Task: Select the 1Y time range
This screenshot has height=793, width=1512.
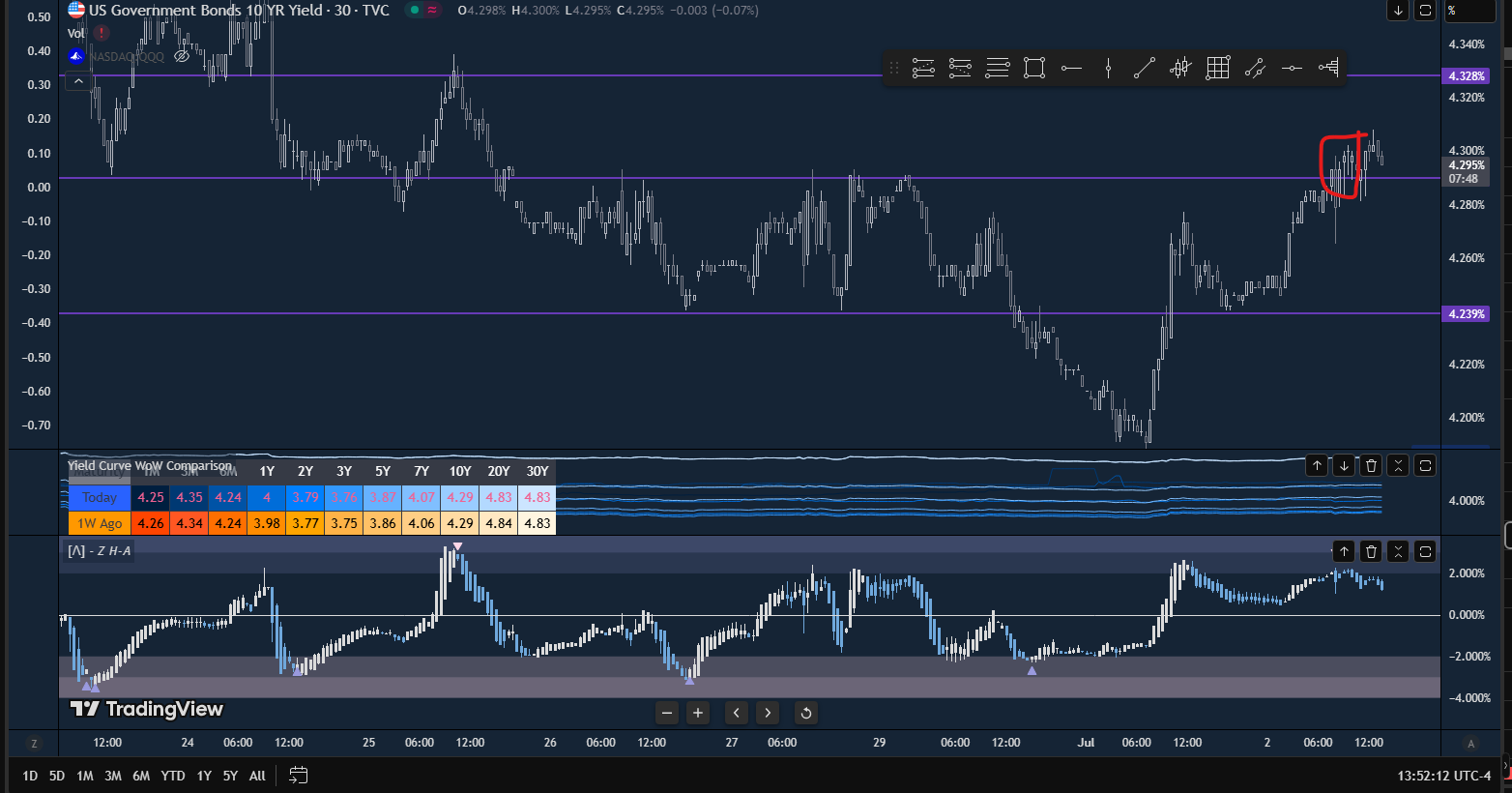Action: pos(204,776)
